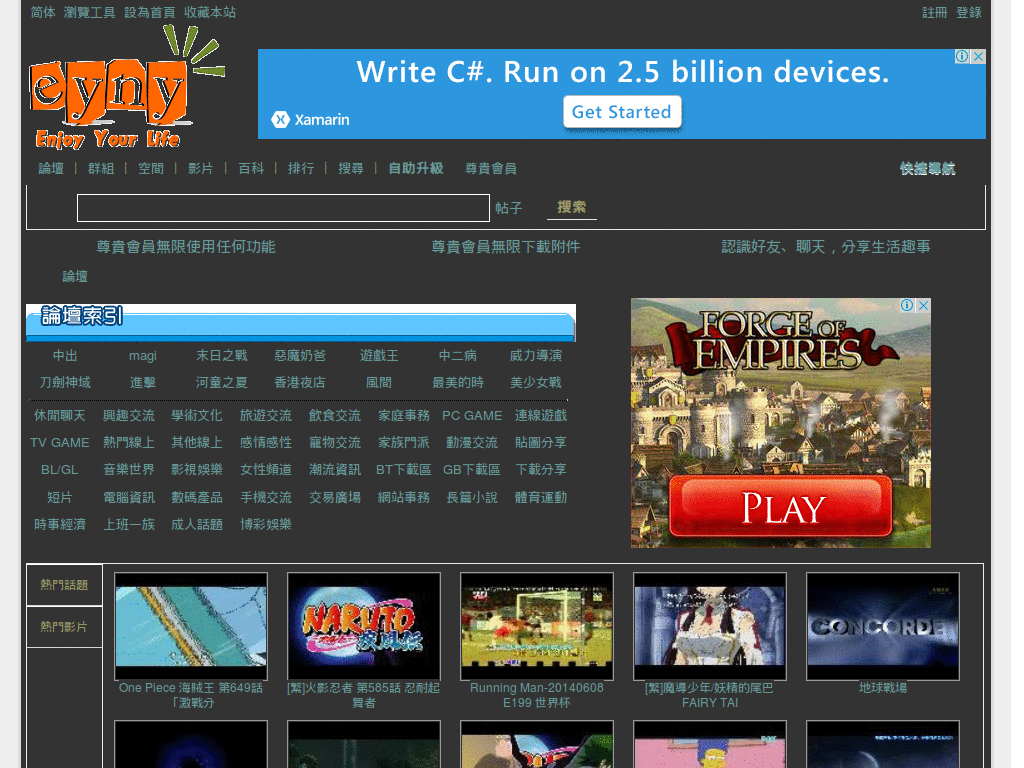
Task: Open the 搜尋 nav menu item
Action: click(x=351, y=168)
